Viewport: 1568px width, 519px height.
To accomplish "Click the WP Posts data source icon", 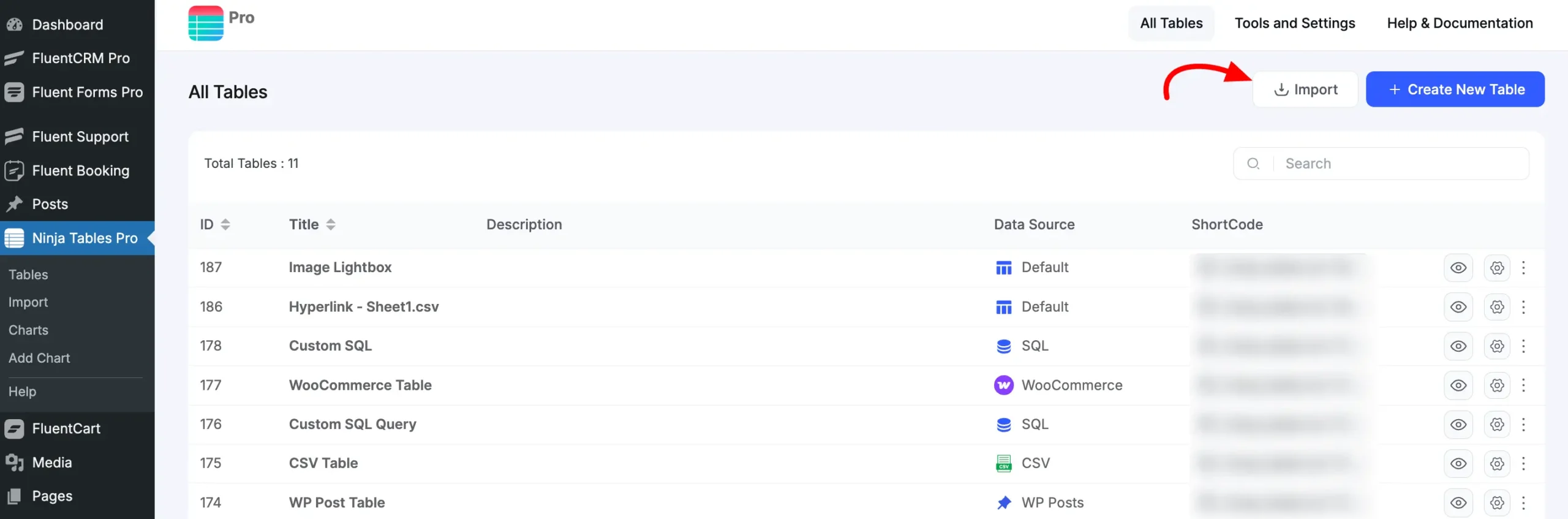I will (1003, 503).
